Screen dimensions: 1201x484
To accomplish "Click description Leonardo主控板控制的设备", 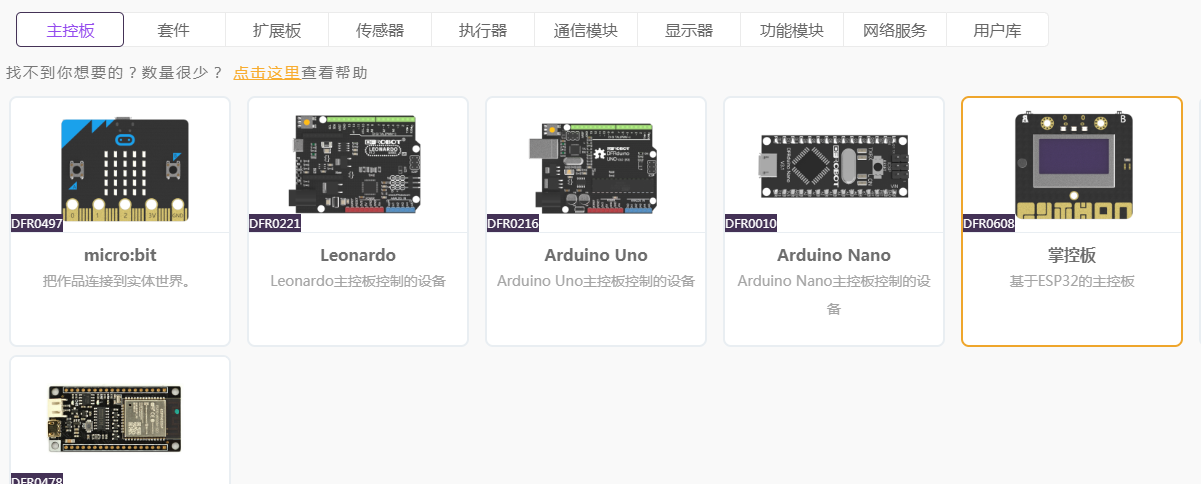I will pos(358,281).
